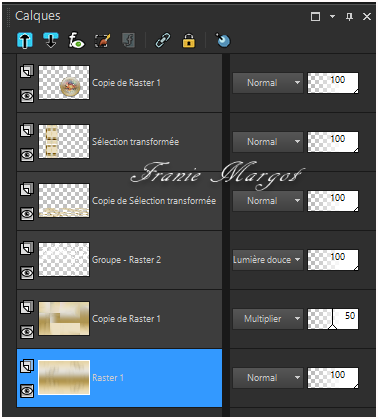Click the edit selection icon
The width and height of the screenshot is (378, 419).
point(102,41)
